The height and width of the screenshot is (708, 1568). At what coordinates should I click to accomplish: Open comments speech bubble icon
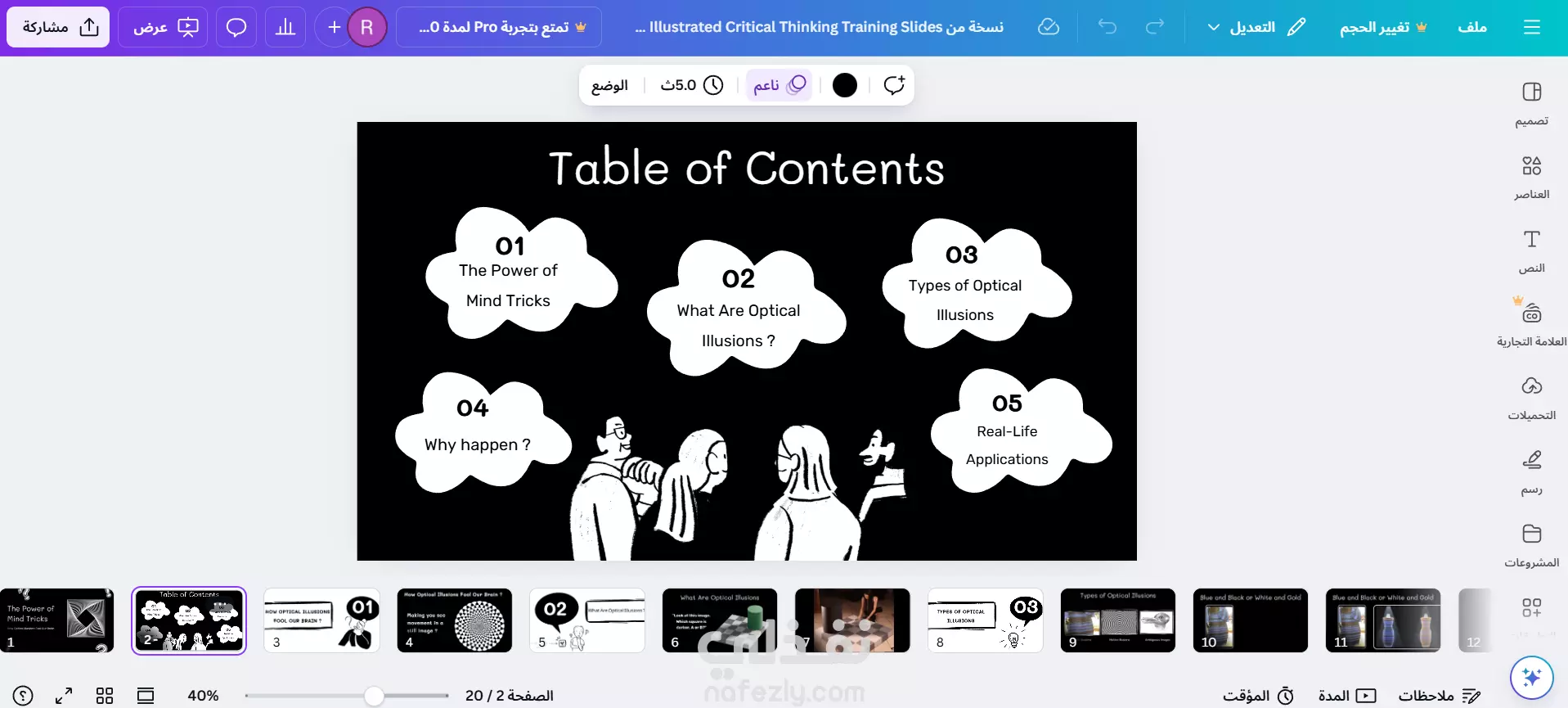236,27
